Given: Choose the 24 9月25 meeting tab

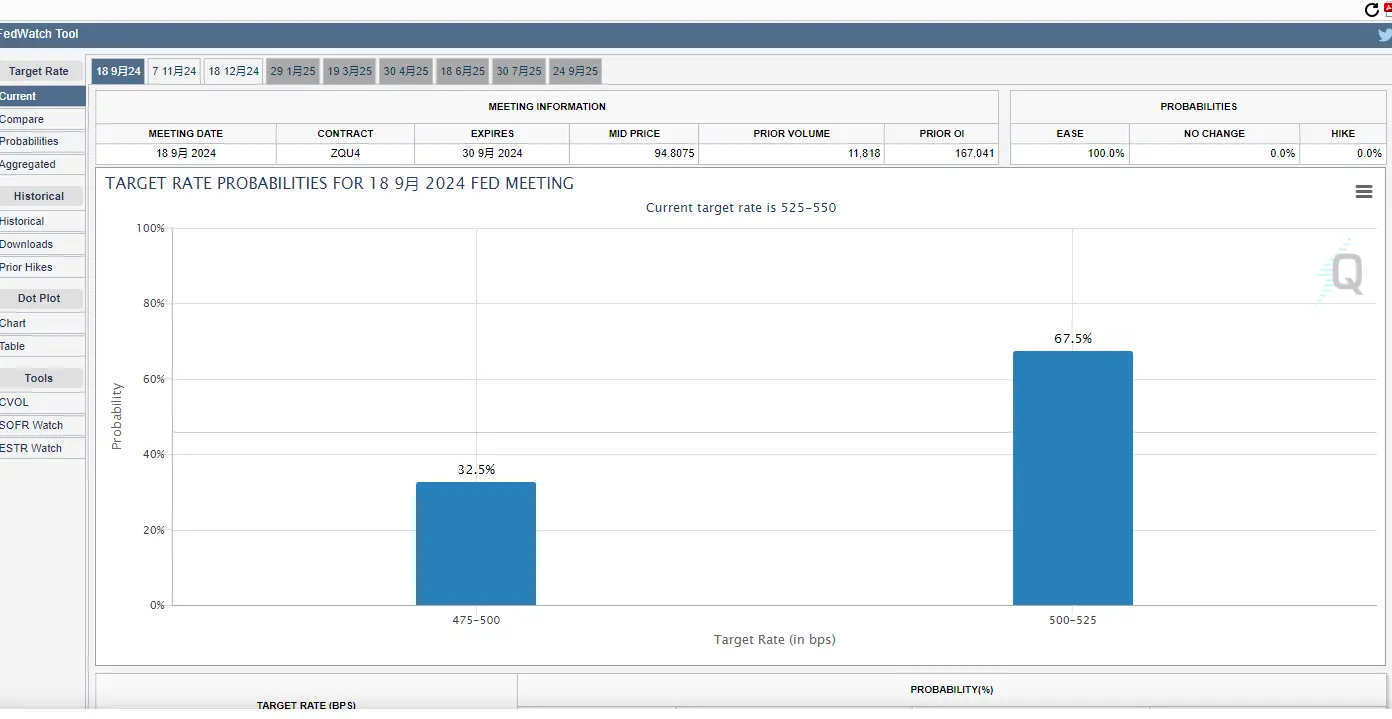Looking at the screenshot, I should (x=575, y=71).
